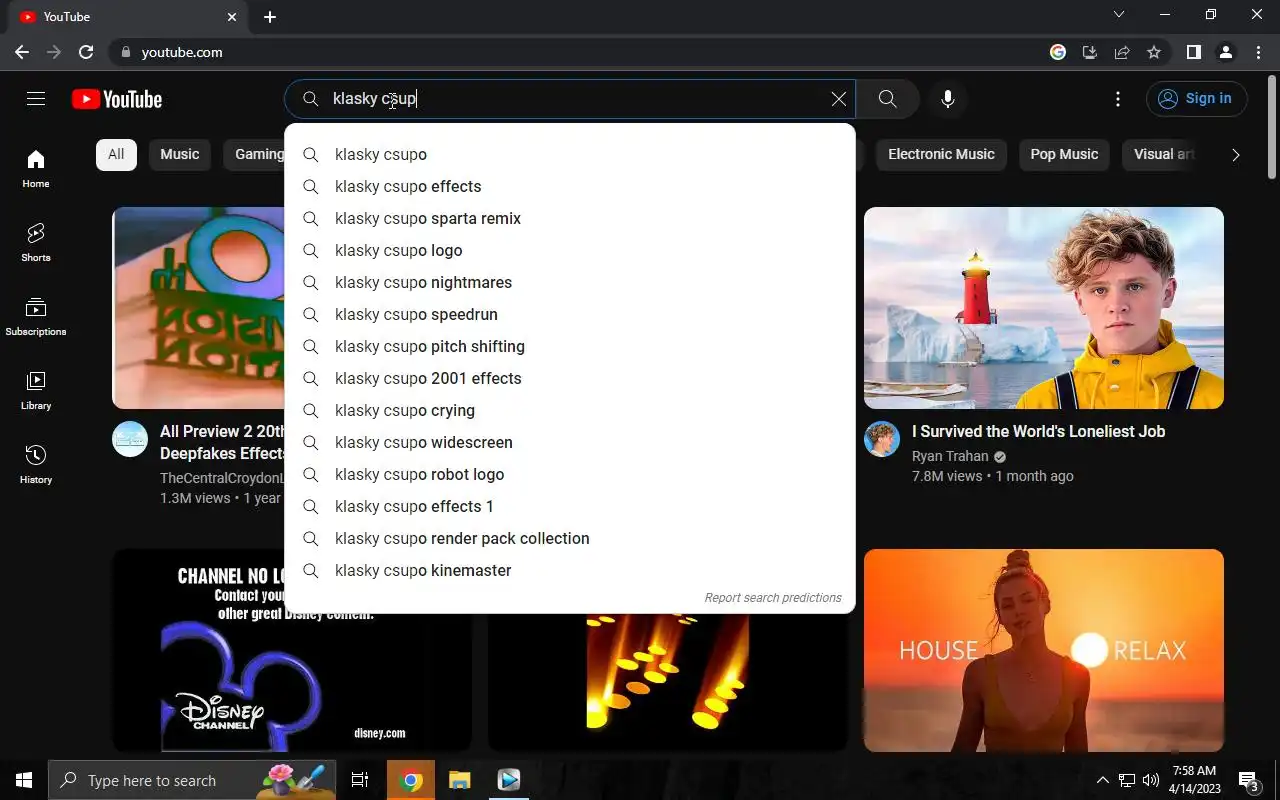Click the TheCentralCroydon channel avatar
Screen dimensions: 1280x800
130,439
